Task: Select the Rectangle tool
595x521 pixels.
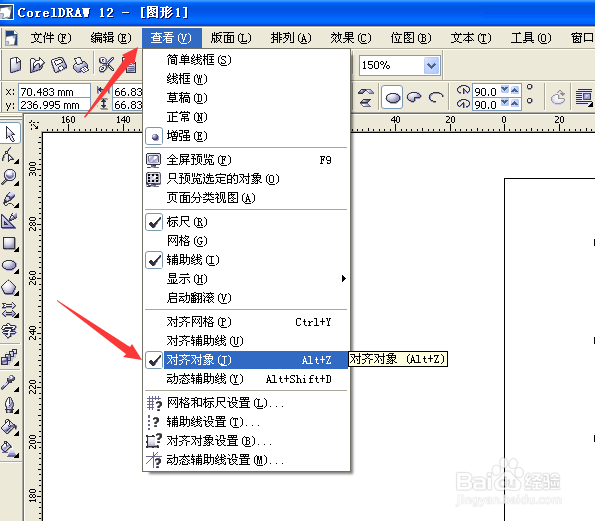Action: tap(9, 244)
